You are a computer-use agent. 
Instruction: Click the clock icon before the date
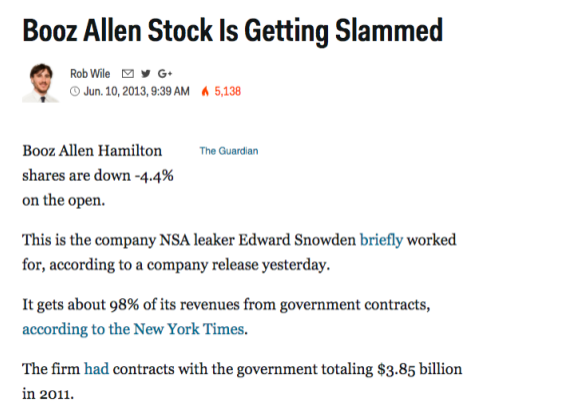[x=75, y=91]
